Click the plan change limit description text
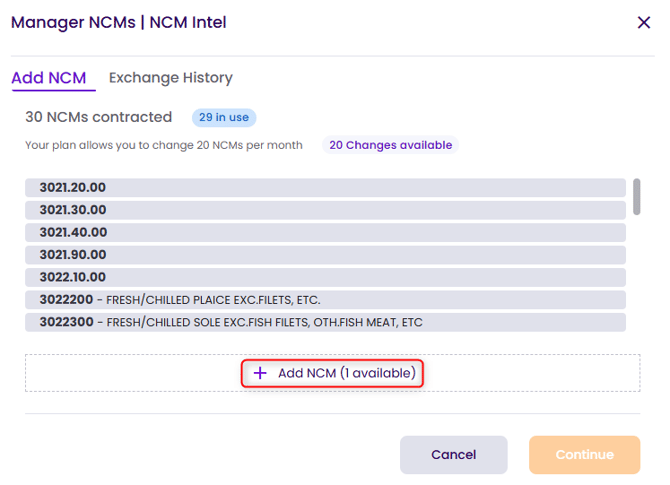The image size is (670, 485). point(164,146)
